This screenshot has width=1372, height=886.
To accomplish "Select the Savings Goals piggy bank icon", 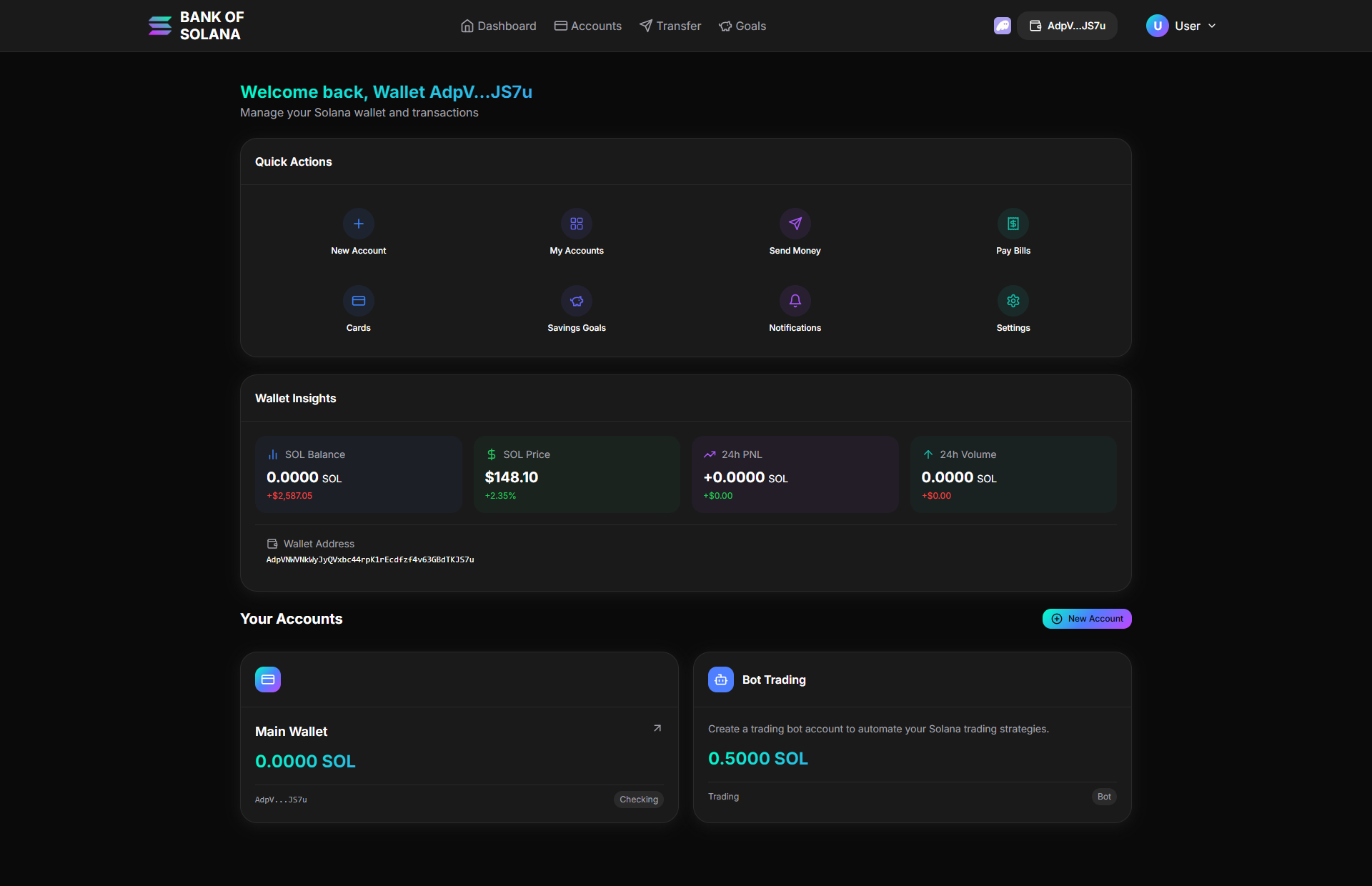I will (x=576, y=301).
